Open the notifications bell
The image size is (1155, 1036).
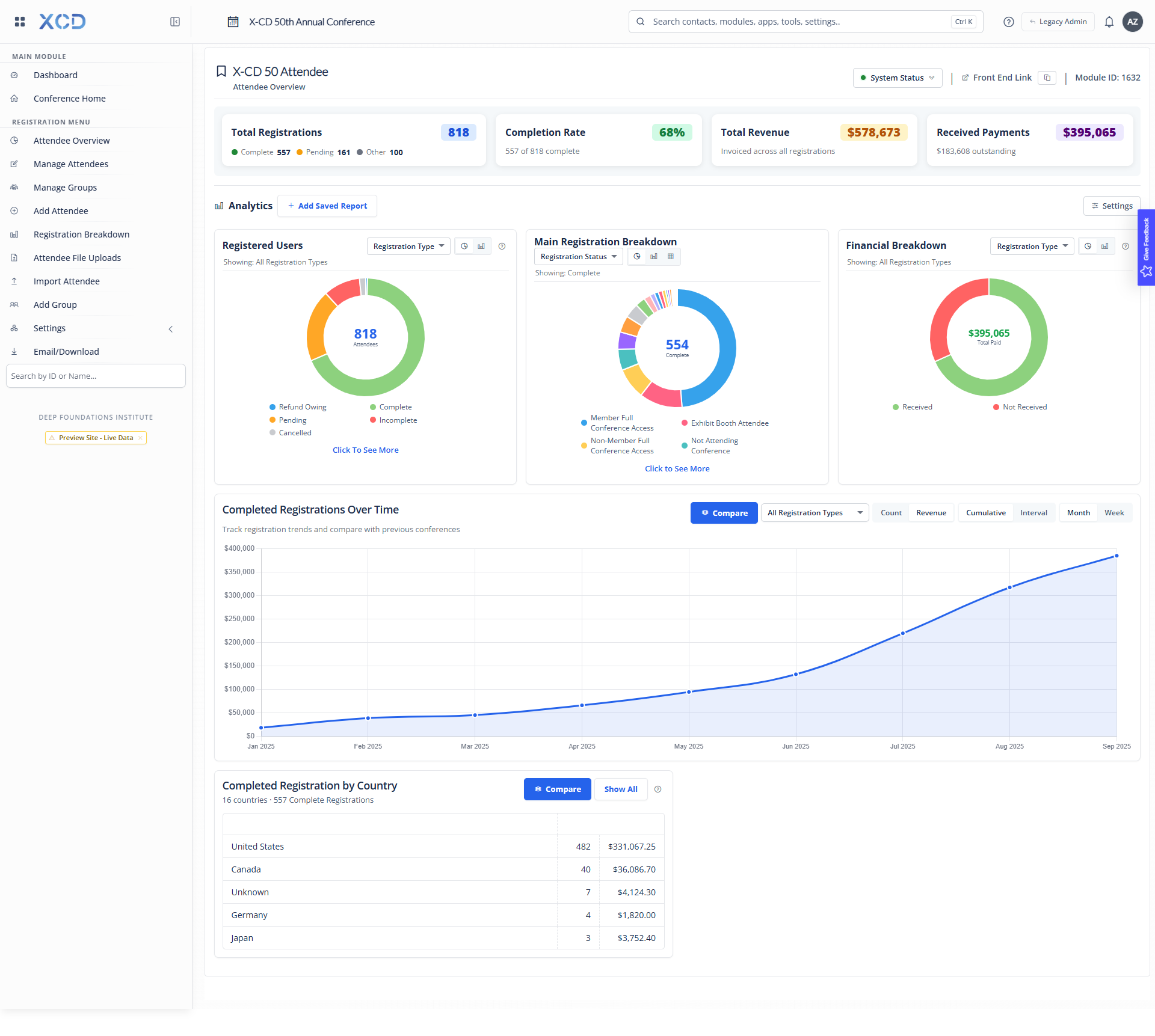pos(1109,22)
